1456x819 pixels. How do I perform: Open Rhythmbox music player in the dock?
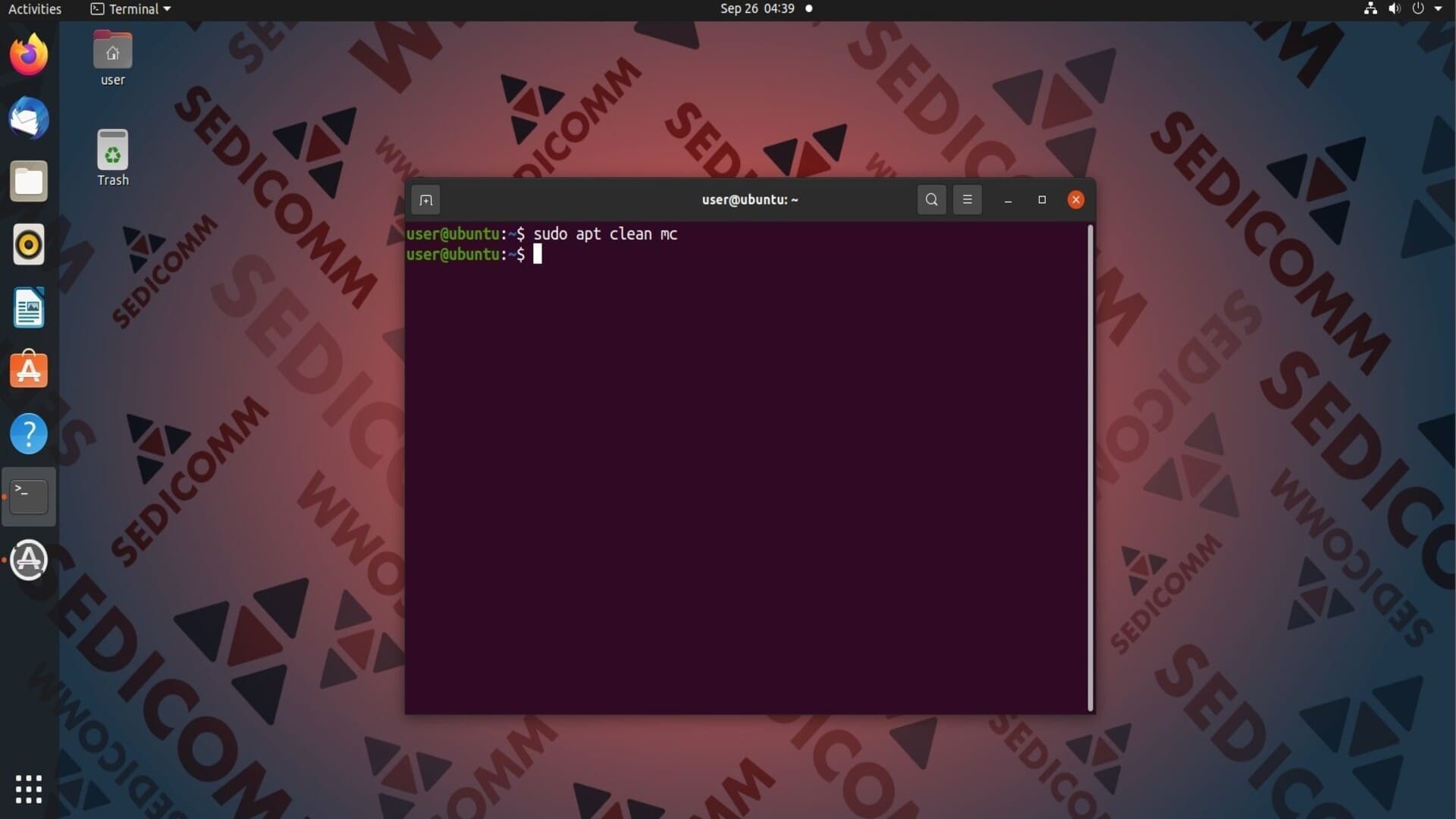pyautogui.click(x=29, y=244)
